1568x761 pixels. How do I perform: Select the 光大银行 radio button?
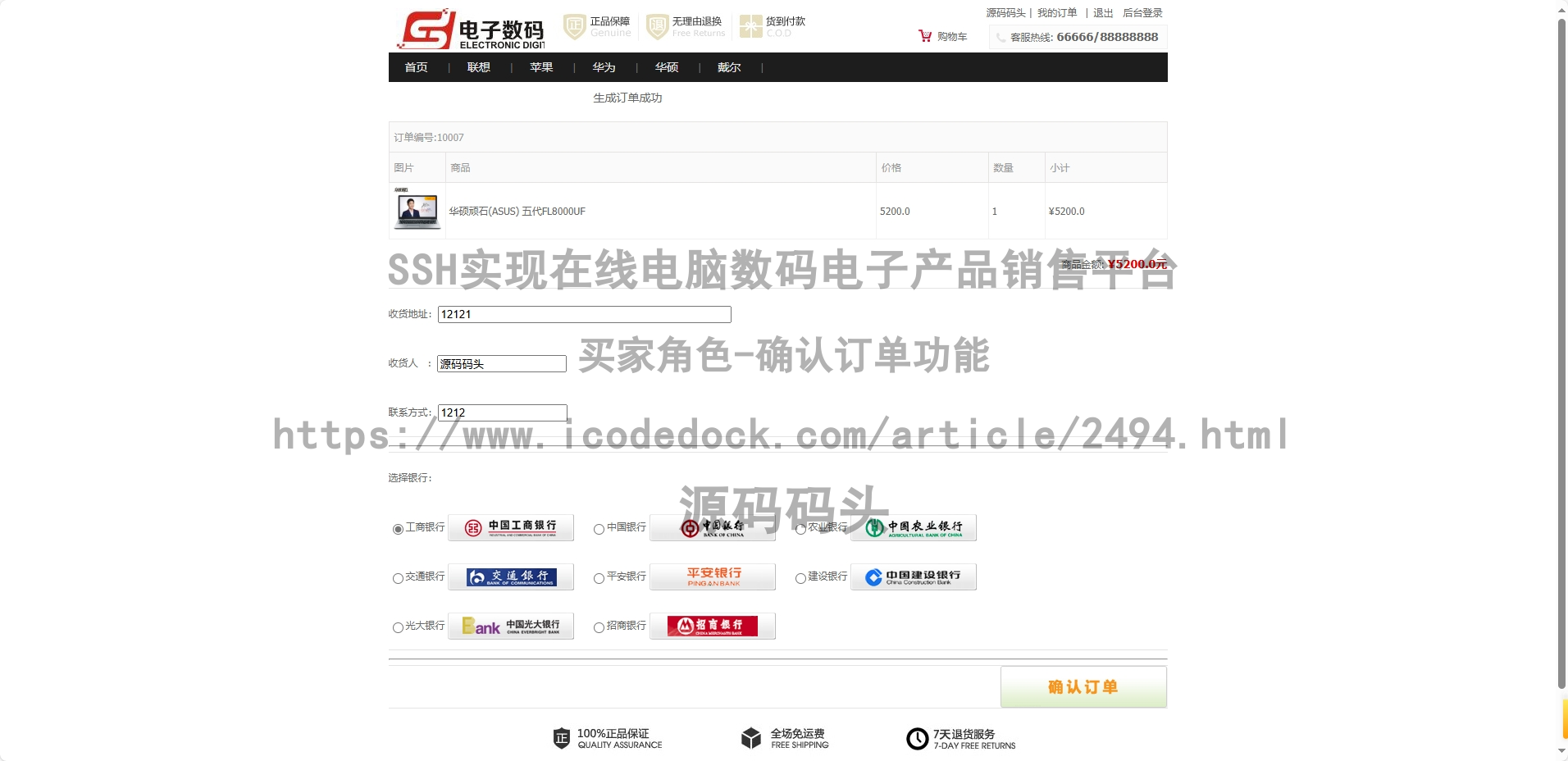point(398,627)
